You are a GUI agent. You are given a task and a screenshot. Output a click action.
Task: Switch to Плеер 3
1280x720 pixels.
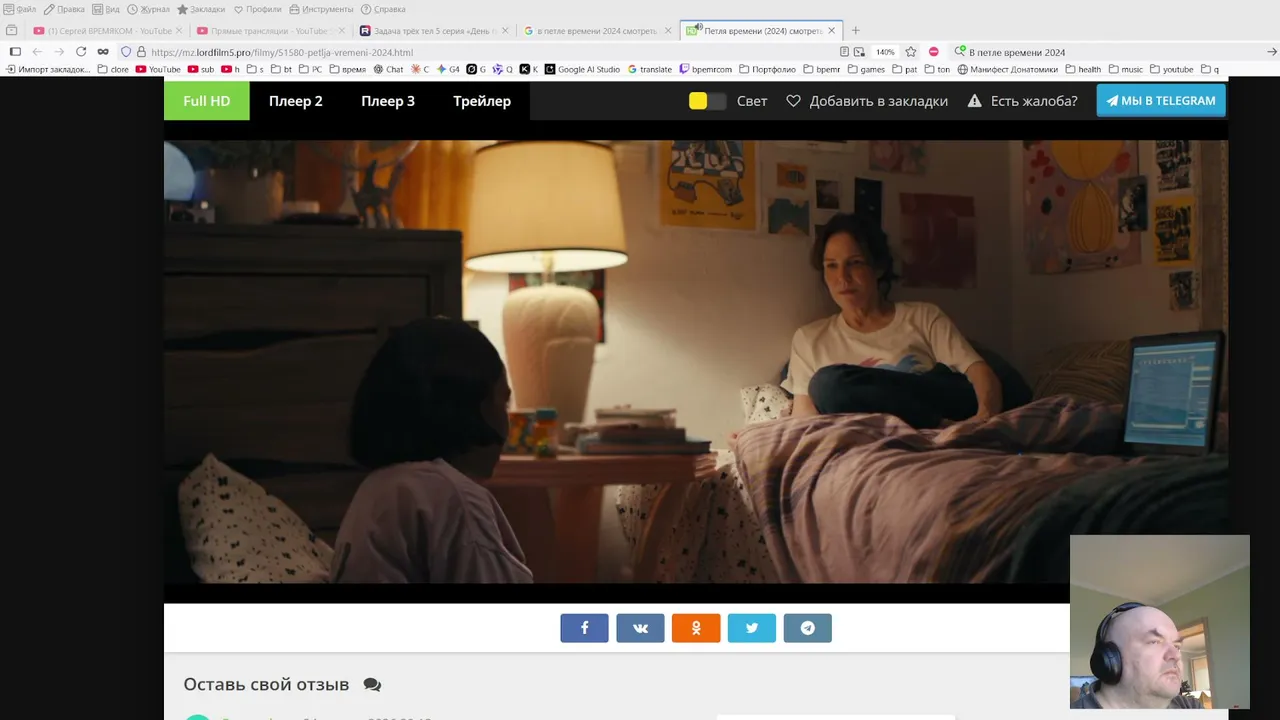click(388, 101)
